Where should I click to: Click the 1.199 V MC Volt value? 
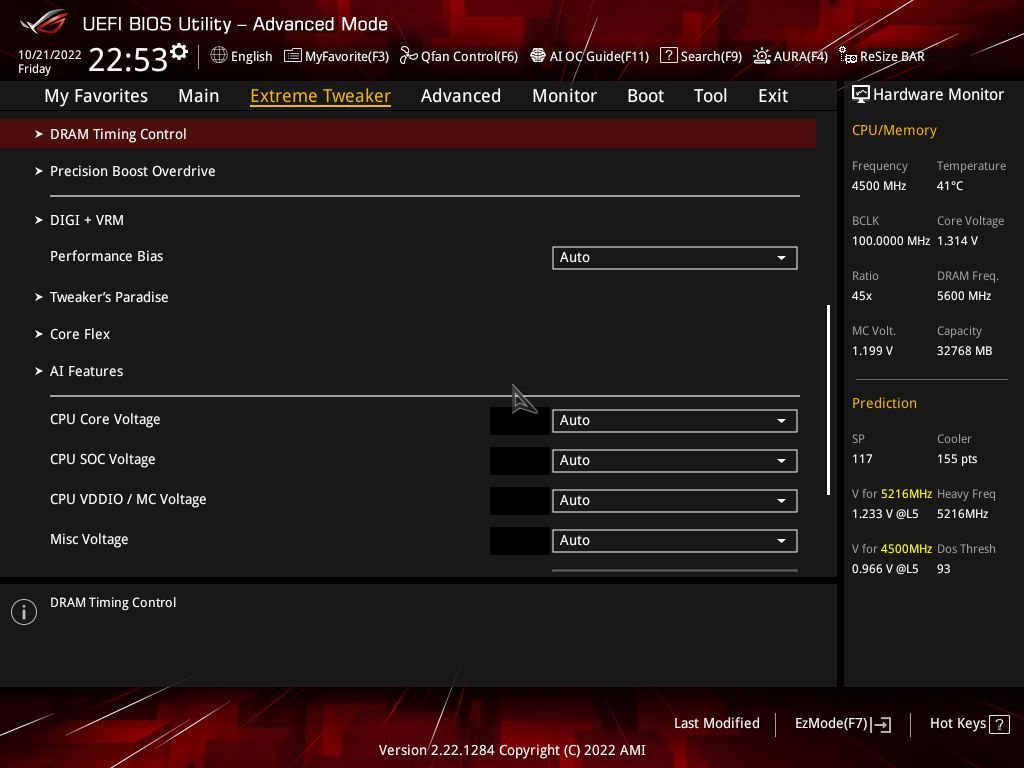pyautogui.click(x=872, y=351)
